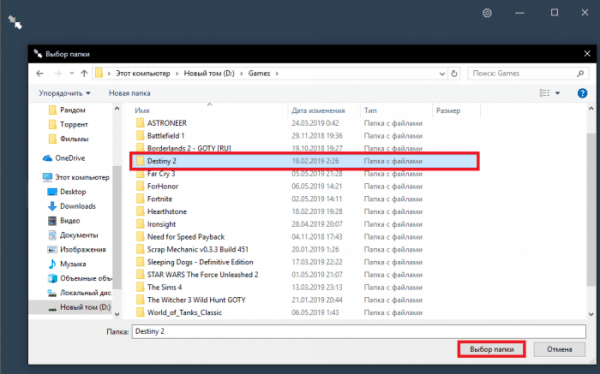Focus the Поиск: Games search field
The height and width of the screenshot is (374, 600).
(528, 73)
